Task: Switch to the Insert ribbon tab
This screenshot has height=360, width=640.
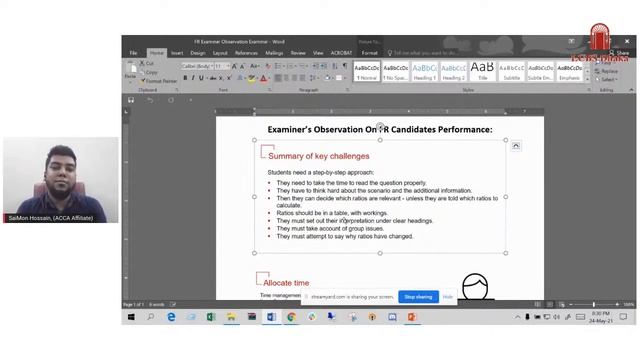Action: click(177, 53)
